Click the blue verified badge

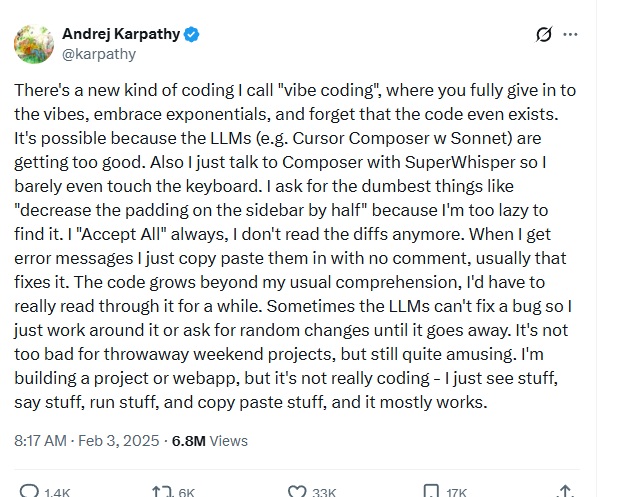pyautogui.click(x=191, y=34)
